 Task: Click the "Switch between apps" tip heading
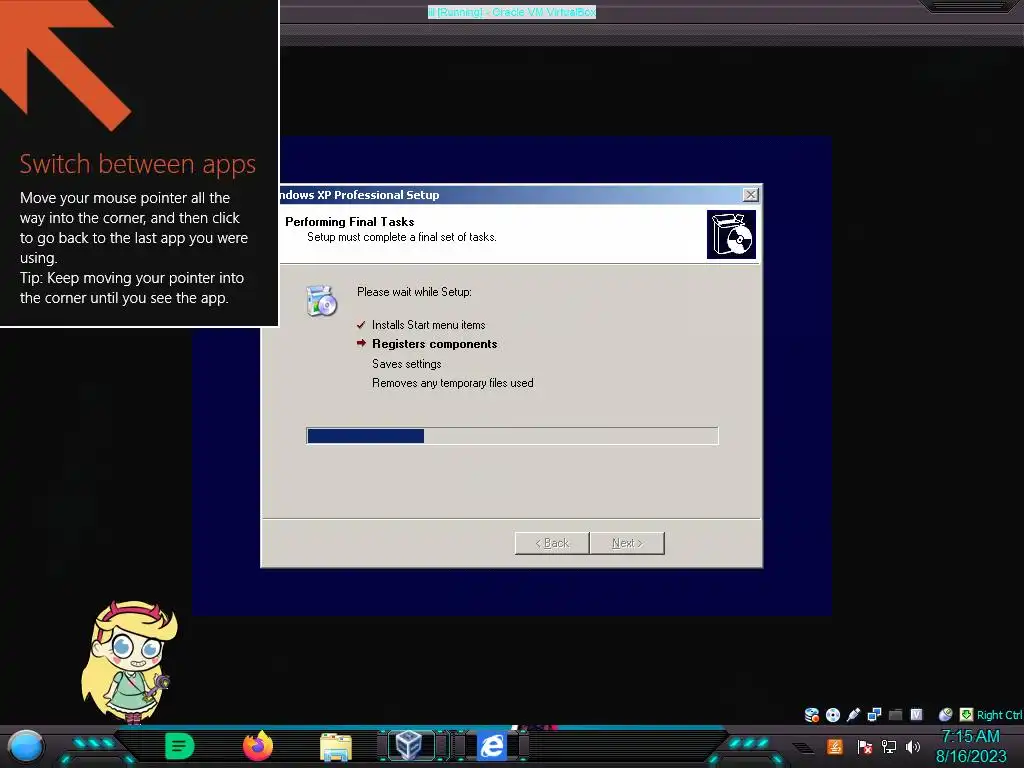137,164
